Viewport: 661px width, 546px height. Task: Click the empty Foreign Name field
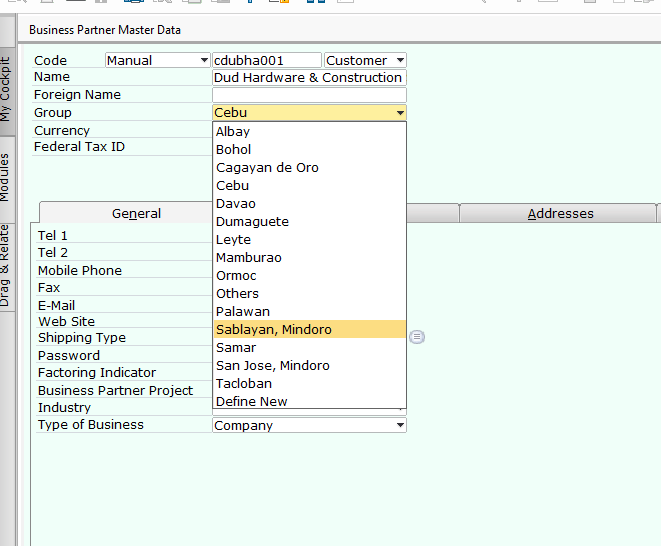(308, 95)
